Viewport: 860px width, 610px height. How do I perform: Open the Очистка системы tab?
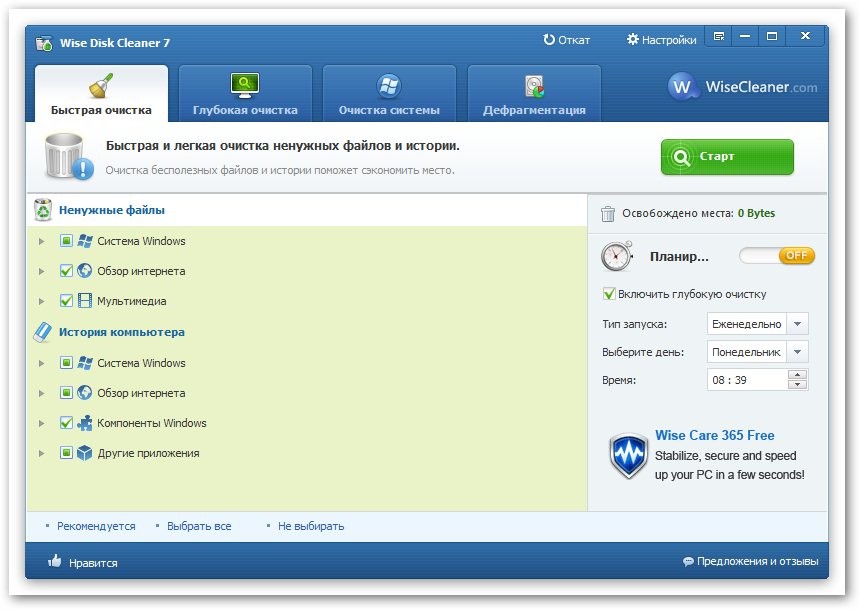[389, 93]
